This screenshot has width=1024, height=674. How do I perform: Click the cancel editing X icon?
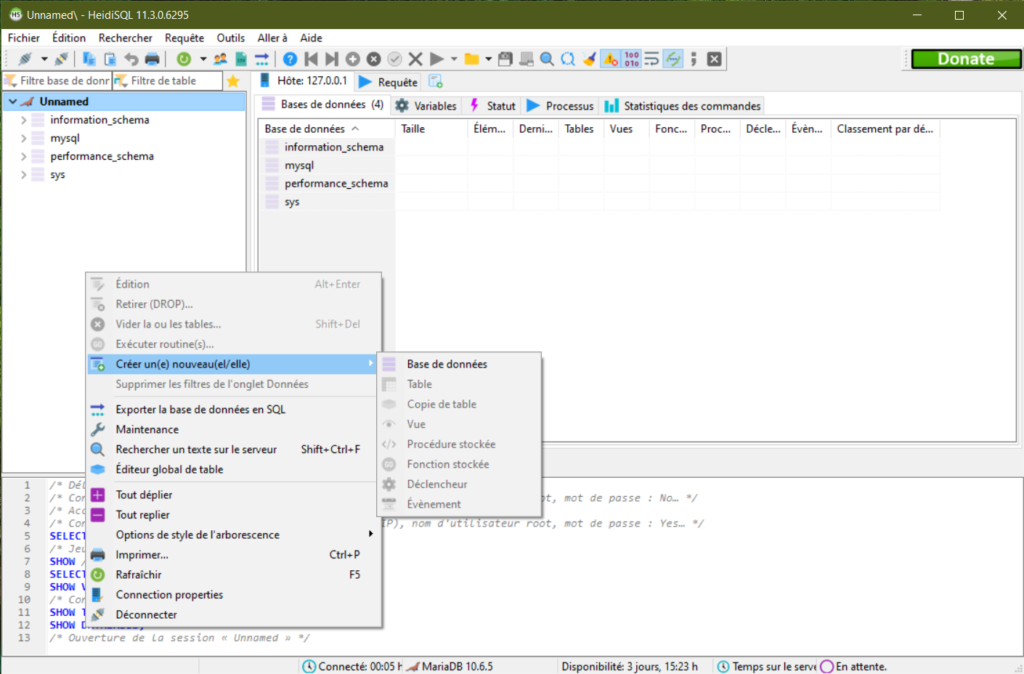415,59
